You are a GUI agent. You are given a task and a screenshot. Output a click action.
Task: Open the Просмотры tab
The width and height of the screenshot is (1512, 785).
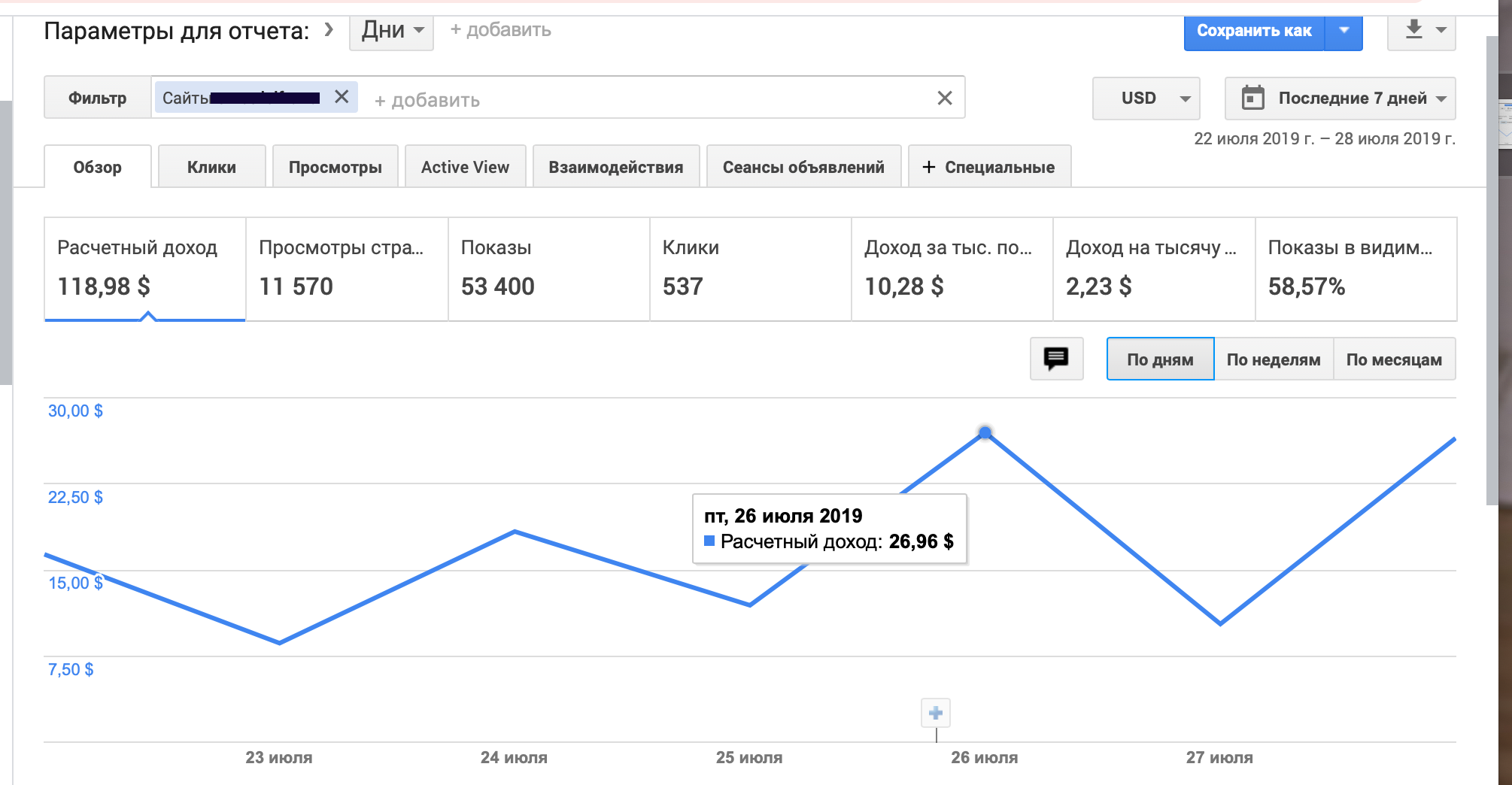coord(335,167)
